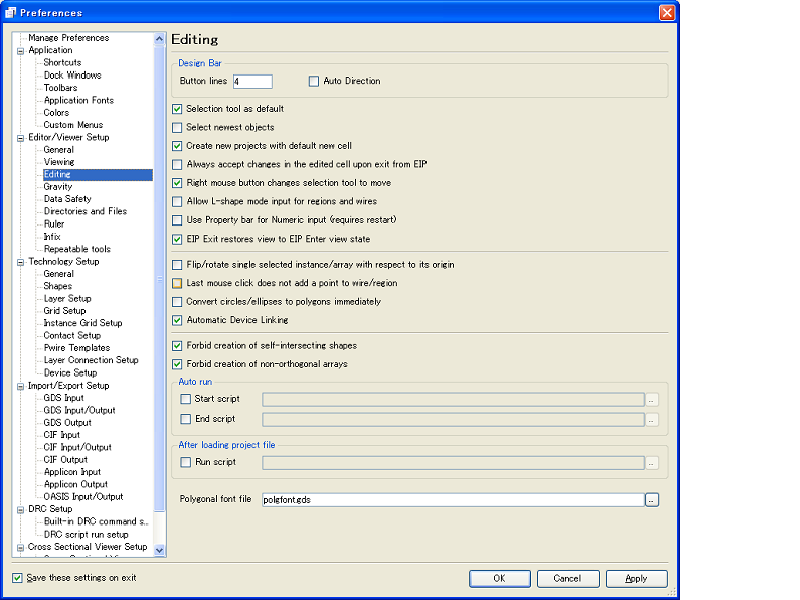The width and height of the screenshot is (800, 600).
Task: Click the browse button for Polygonal font file
Action: click(652, 499)
